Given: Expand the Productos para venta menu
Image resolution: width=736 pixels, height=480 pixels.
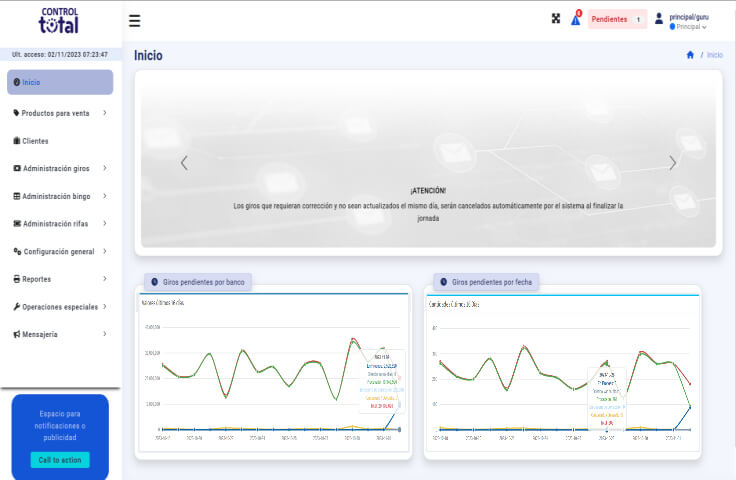Looking at the screenshot, I should pos(60,113).
